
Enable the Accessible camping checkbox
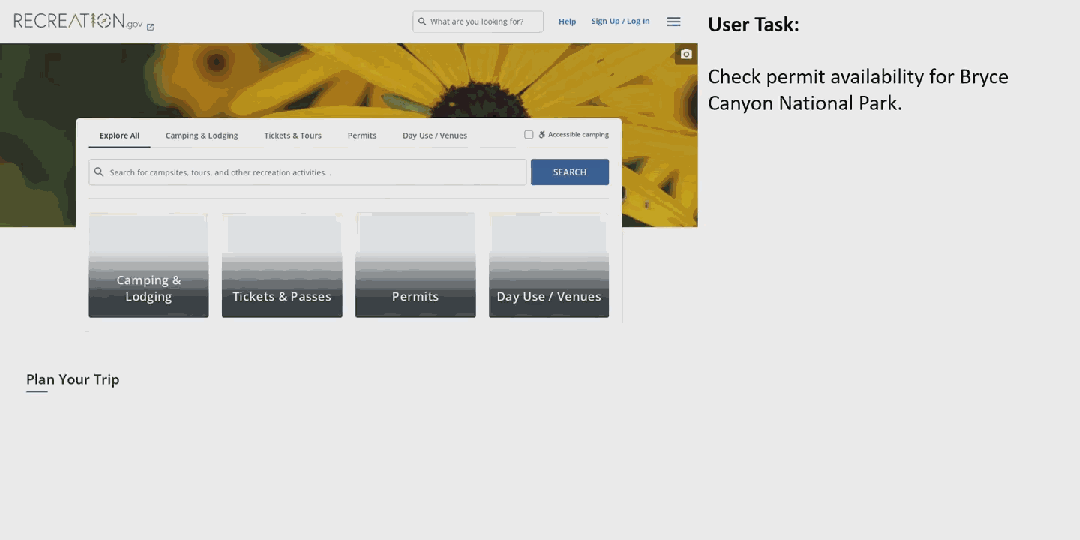tap(529, 135)
